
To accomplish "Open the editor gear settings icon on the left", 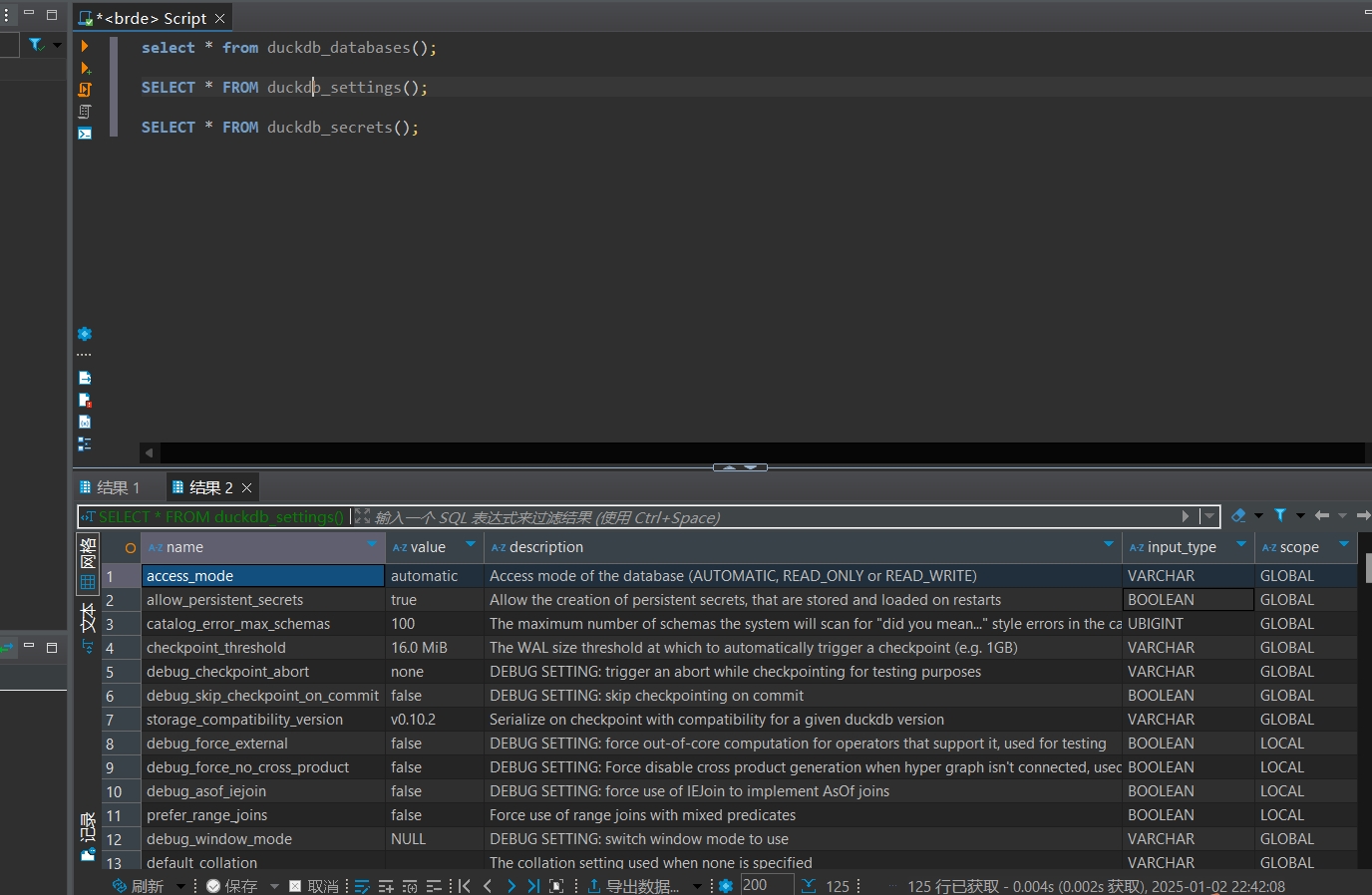I will point(85,334).
